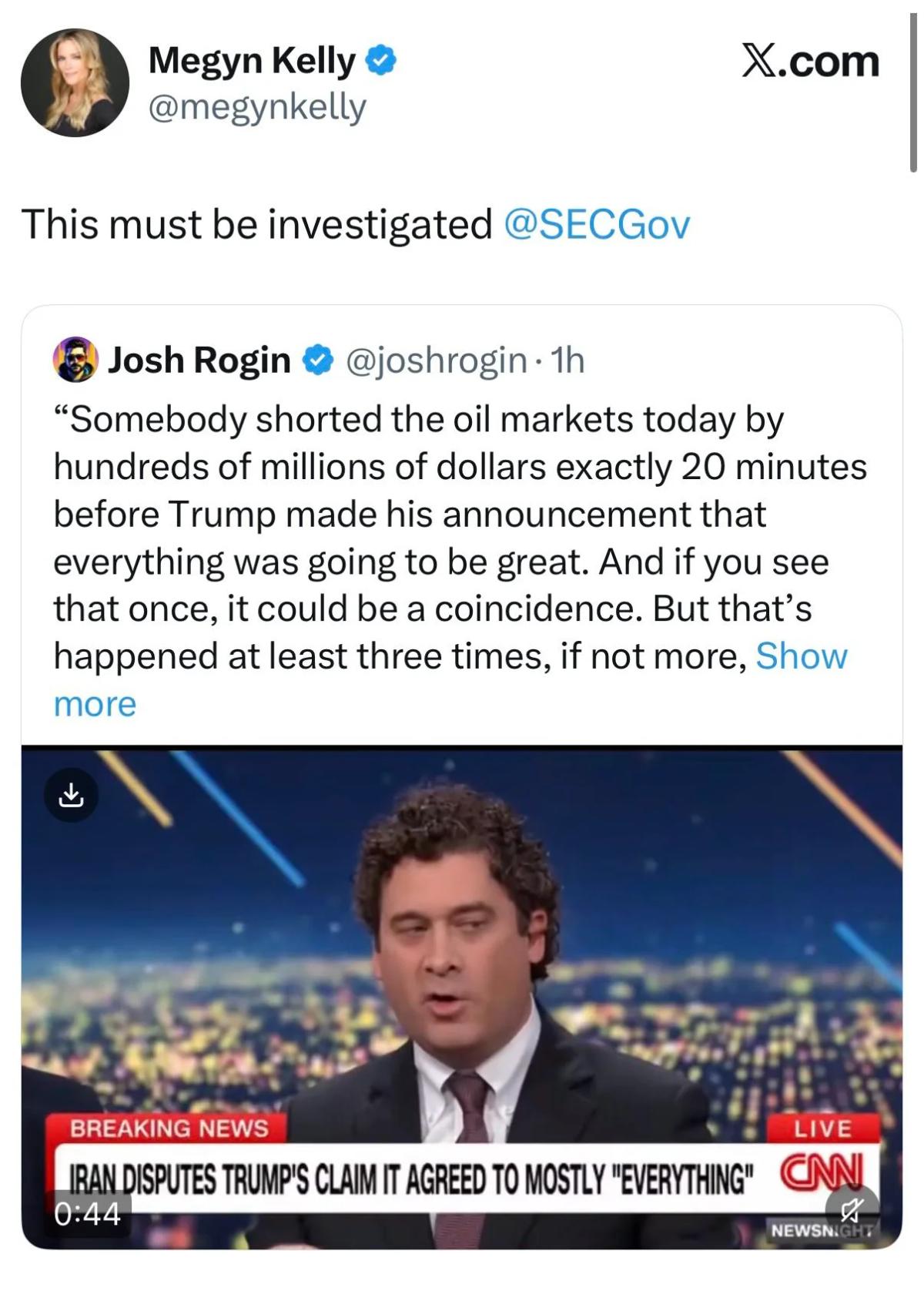Open the @megynkelly handle
Viewport: 924px width, 1291px height.
[x=256, y=107]
